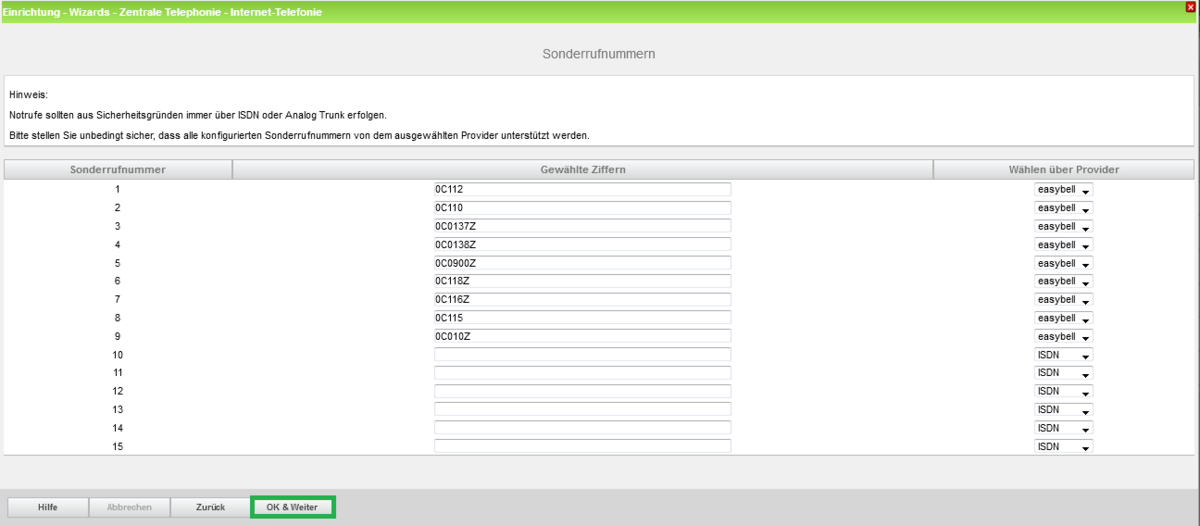The image size is (1200, 526).
Task: Open the Hilfe help button
Action: pyautogui.click(x=48, y=507)
